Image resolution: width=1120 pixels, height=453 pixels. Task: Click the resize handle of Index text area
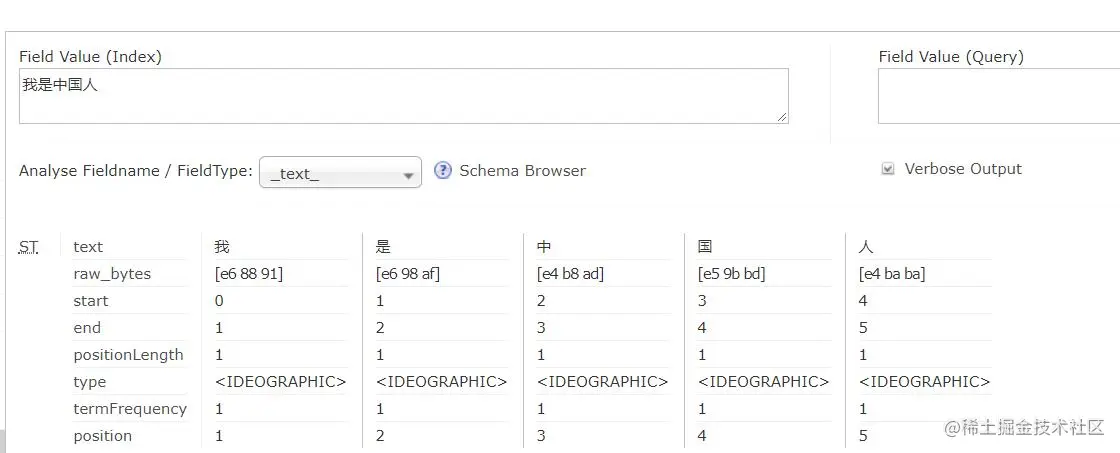782,117
